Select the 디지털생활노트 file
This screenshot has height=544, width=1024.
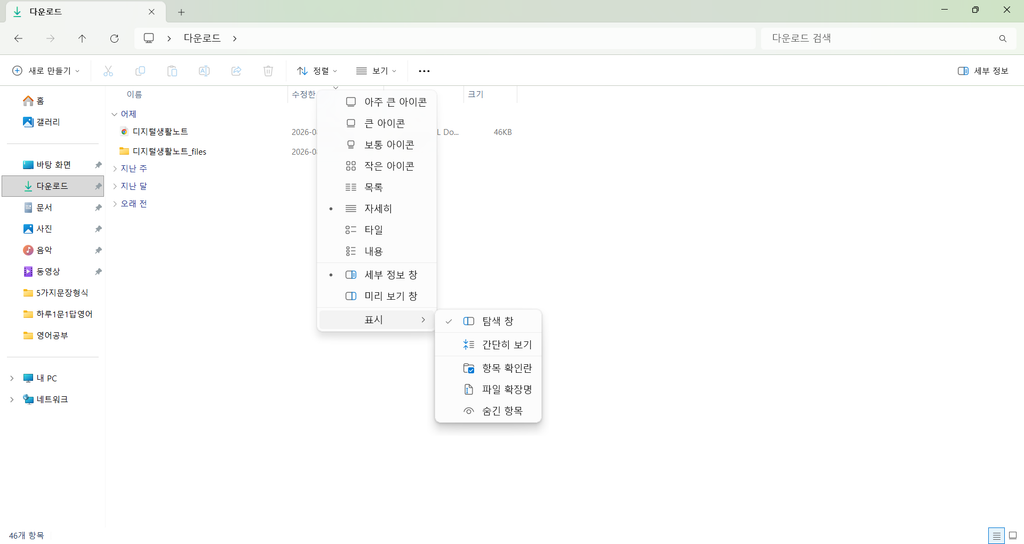click(x=160, y=132)
